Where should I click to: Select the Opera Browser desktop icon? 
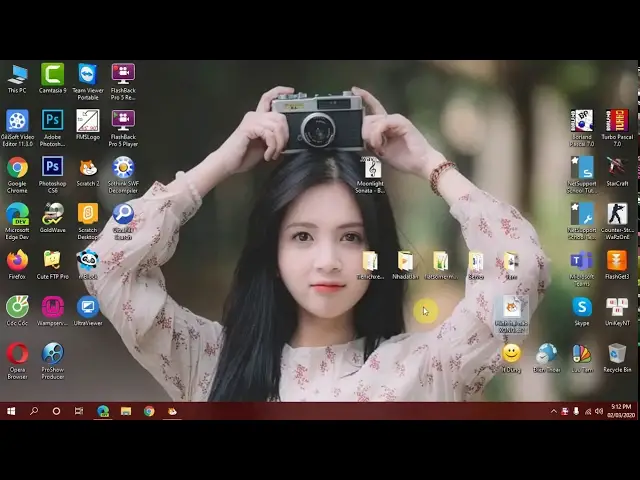coord(17,361)
